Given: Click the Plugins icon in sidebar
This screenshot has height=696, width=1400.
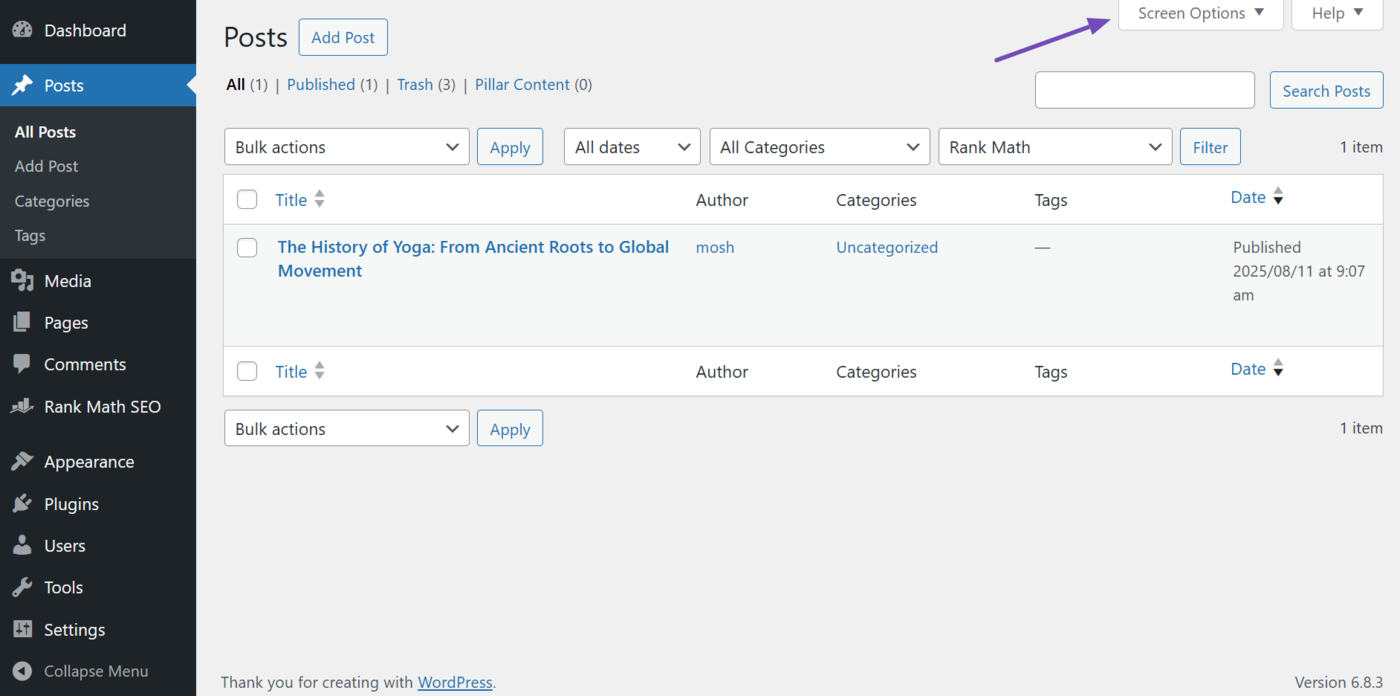Looking at the screenshot, I should click(x=21, y=503).
